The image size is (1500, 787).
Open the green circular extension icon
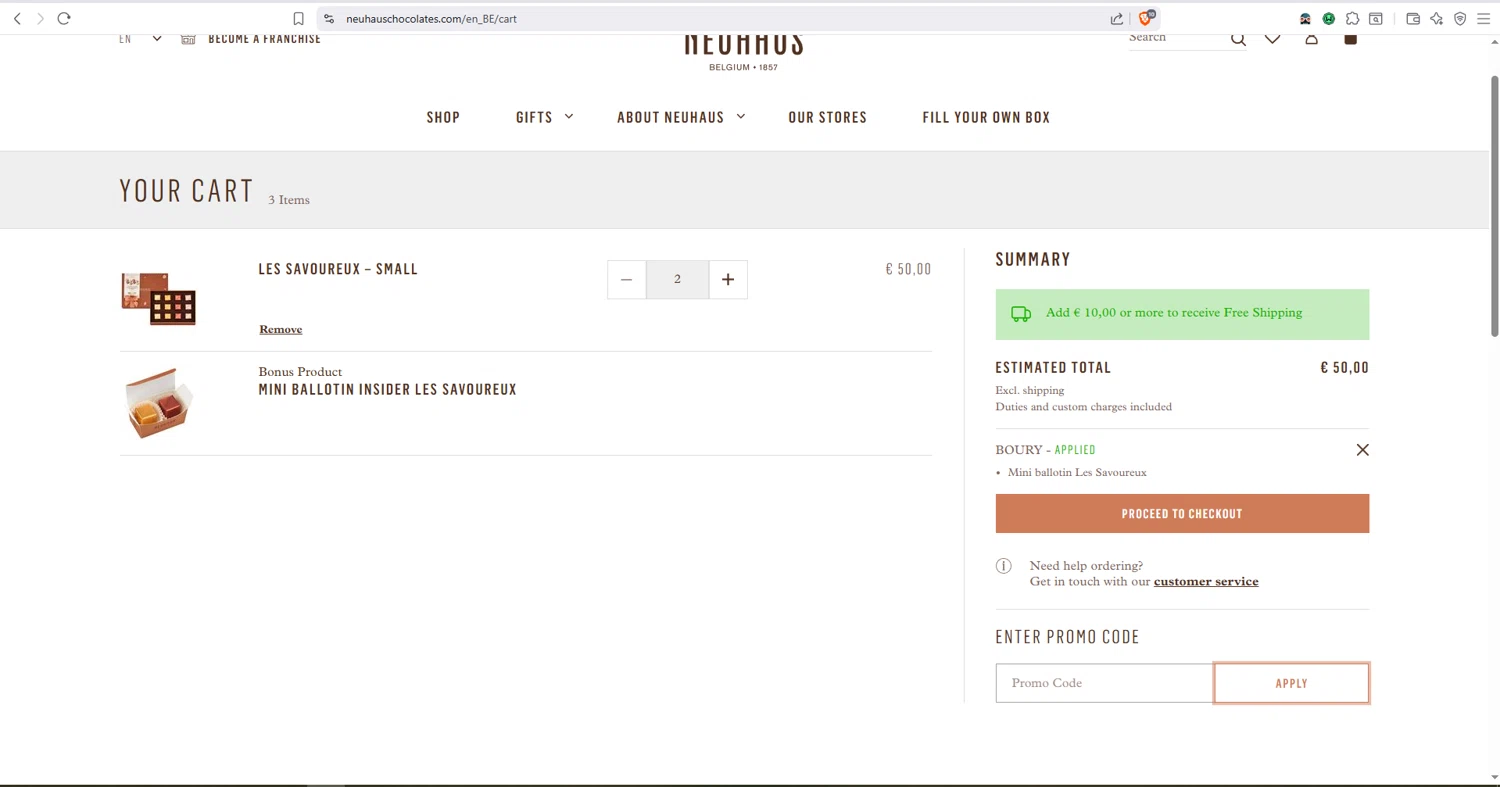(1328, 18)
